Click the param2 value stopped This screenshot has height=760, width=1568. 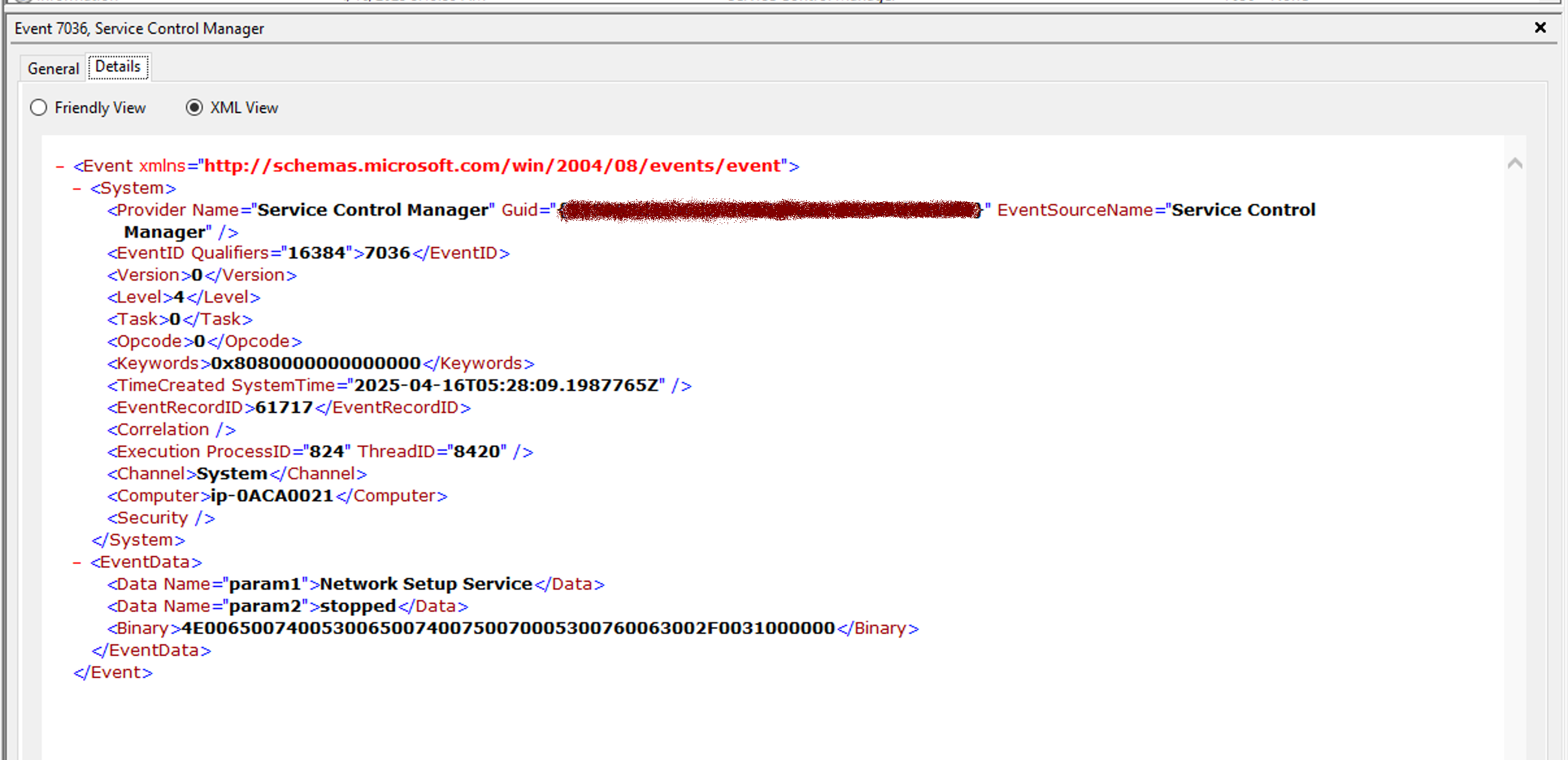click(x=358, y=607)
